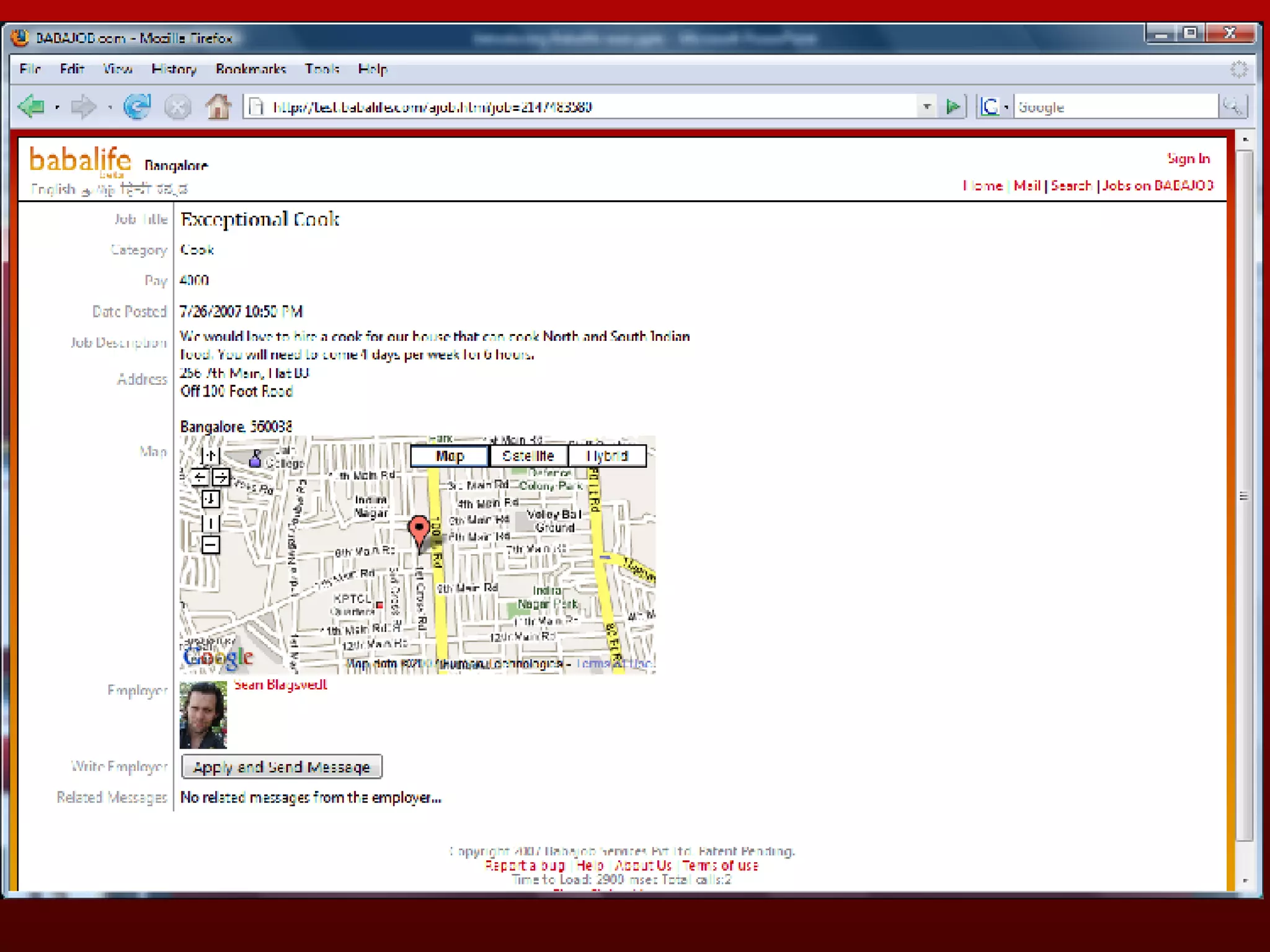Click the Forward navigation arrow
The width and height of the screenshot is (1270, 952).
point(83,107)
